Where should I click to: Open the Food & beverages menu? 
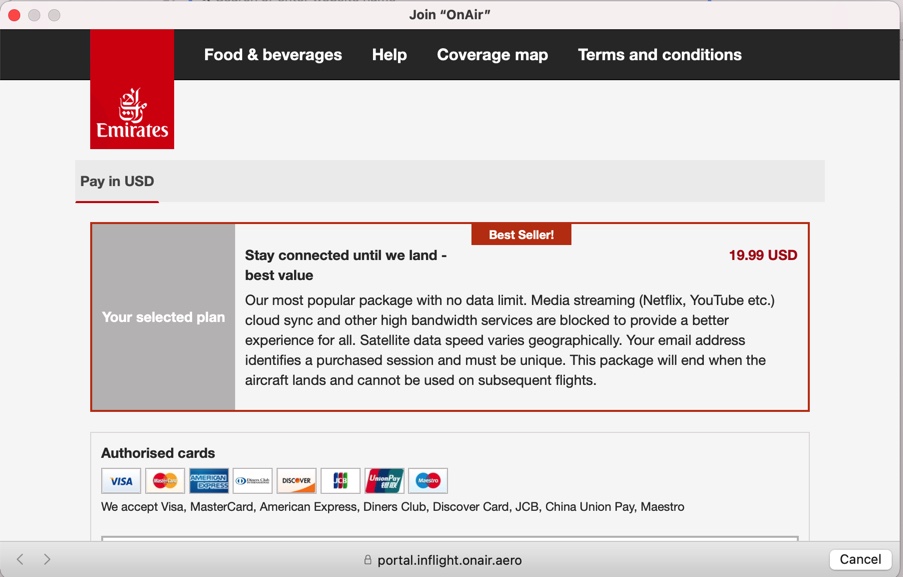coord(273,55)
